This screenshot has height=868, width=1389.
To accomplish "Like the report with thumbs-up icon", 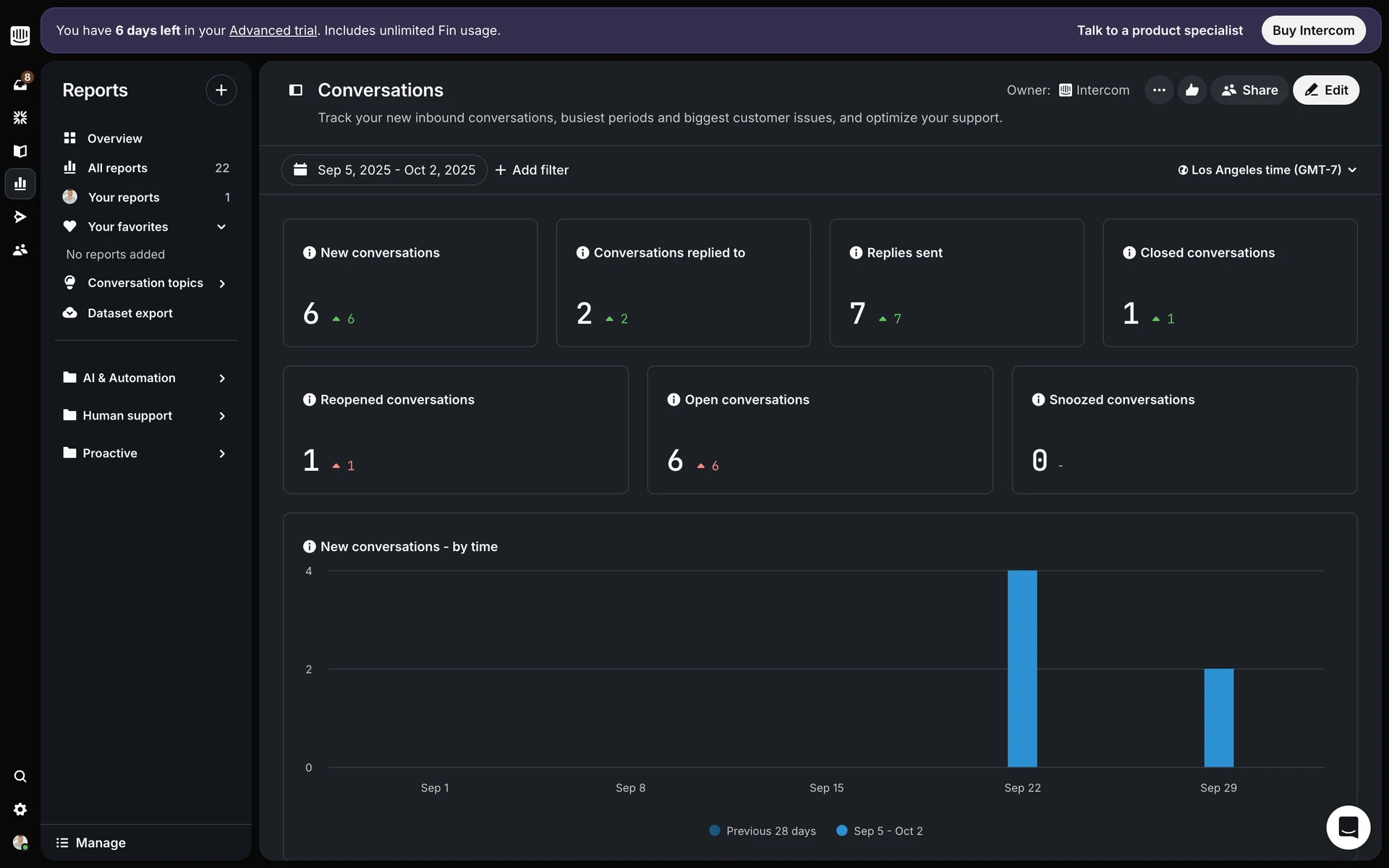I will click(1192, 90).
